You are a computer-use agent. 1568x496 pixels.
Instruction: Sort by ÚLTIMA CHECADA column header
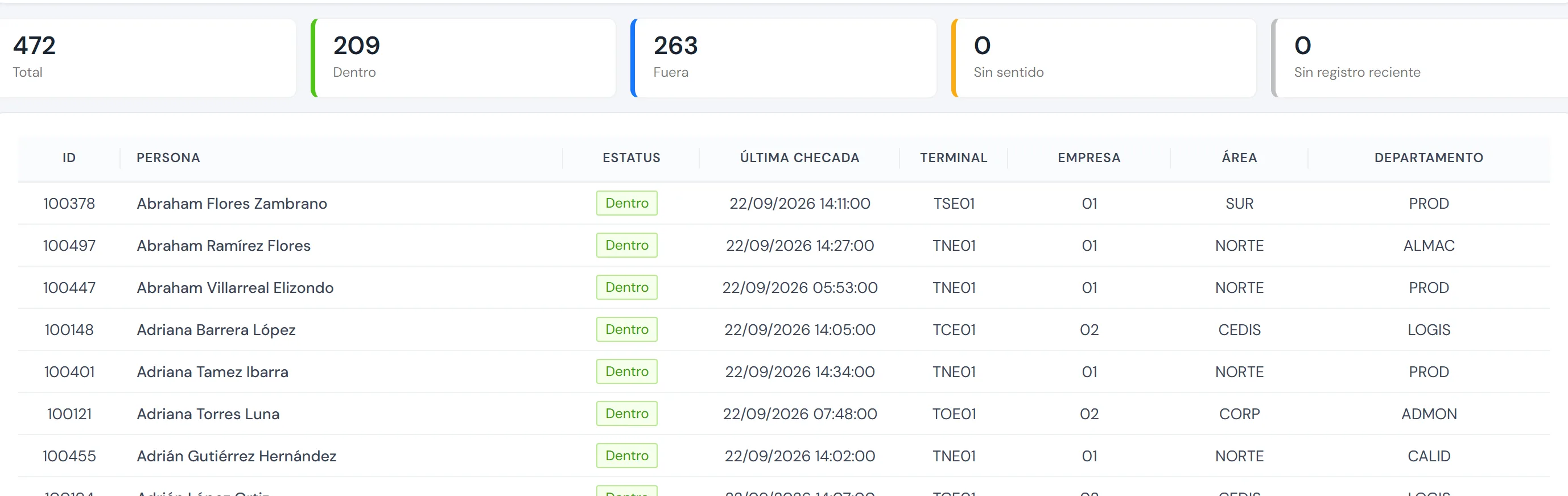click(x=800, y=158)
